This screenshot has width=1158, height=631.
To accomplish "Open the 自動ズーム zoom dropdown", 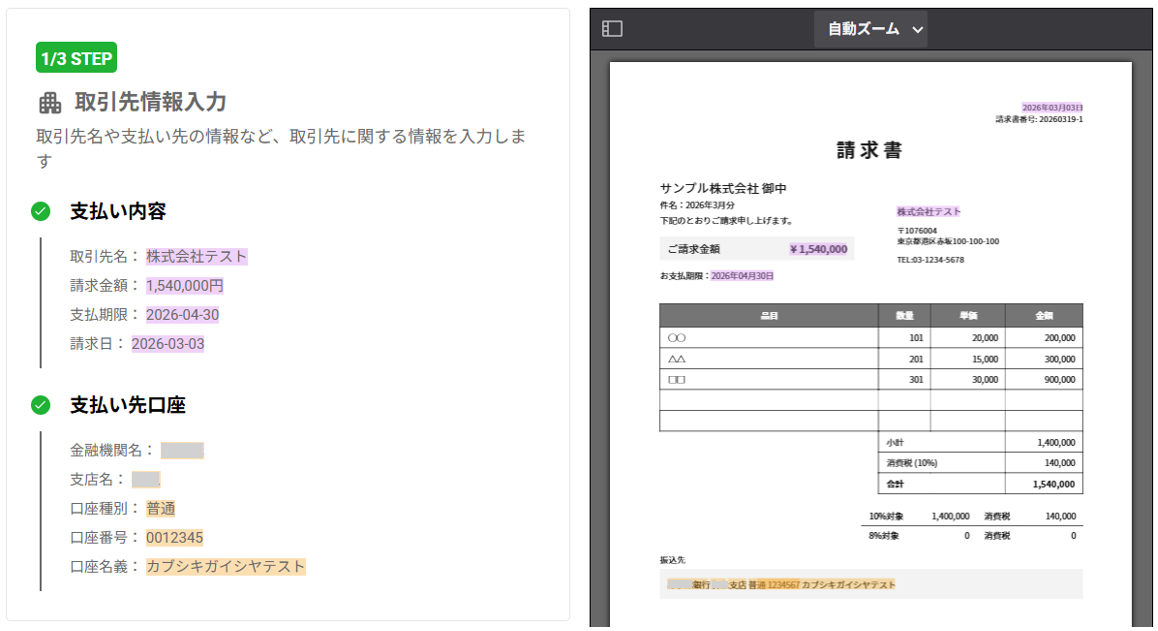I will [x=871, y=29].
